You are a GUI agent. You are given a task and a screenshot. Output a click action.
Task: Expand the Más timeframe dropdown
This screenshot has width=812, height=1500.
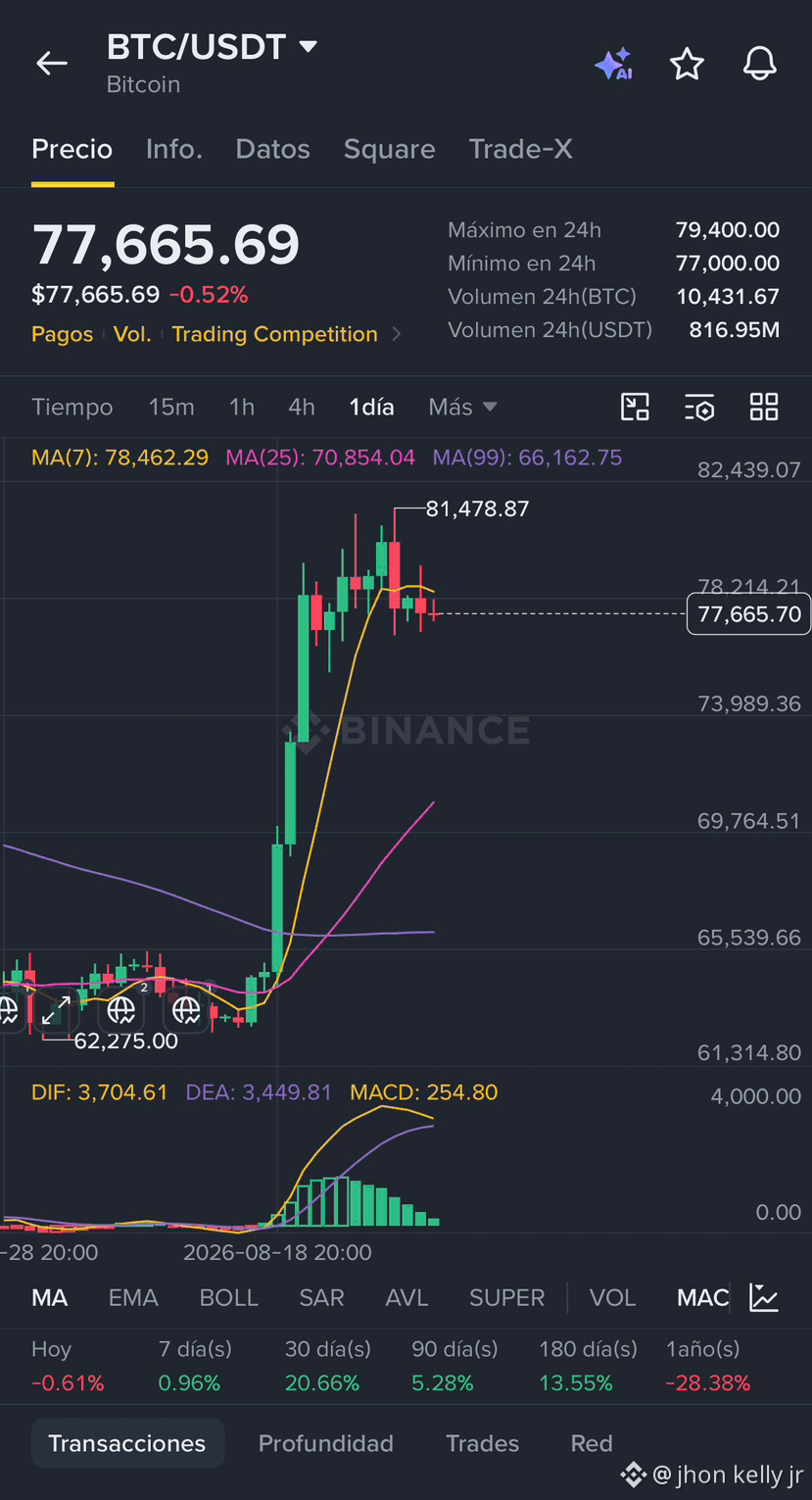click(462, 407)
